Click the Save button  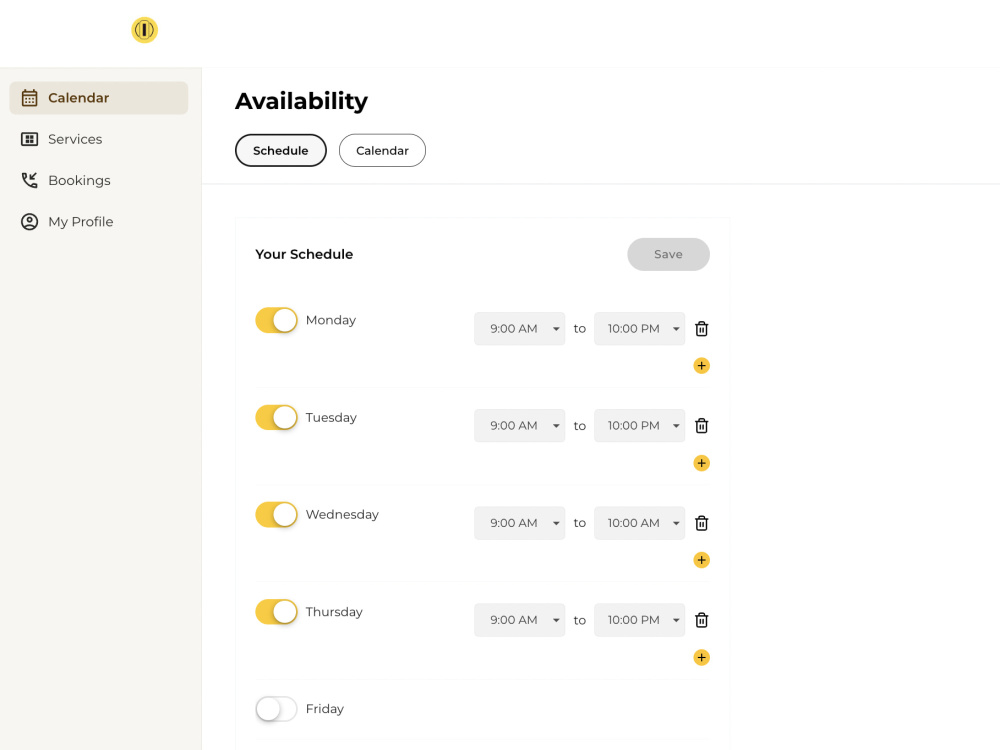668,254
